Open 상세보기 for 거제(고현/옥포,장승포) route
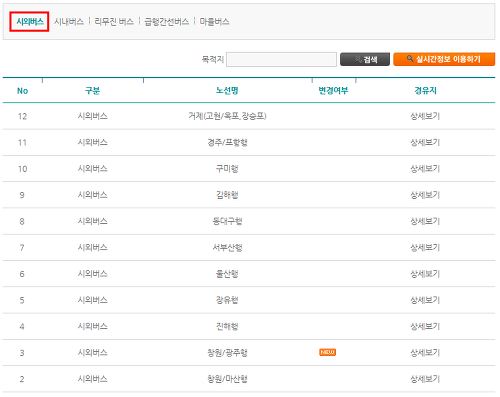The height and width of the screenshot is (397, 500). click(425, 116)
